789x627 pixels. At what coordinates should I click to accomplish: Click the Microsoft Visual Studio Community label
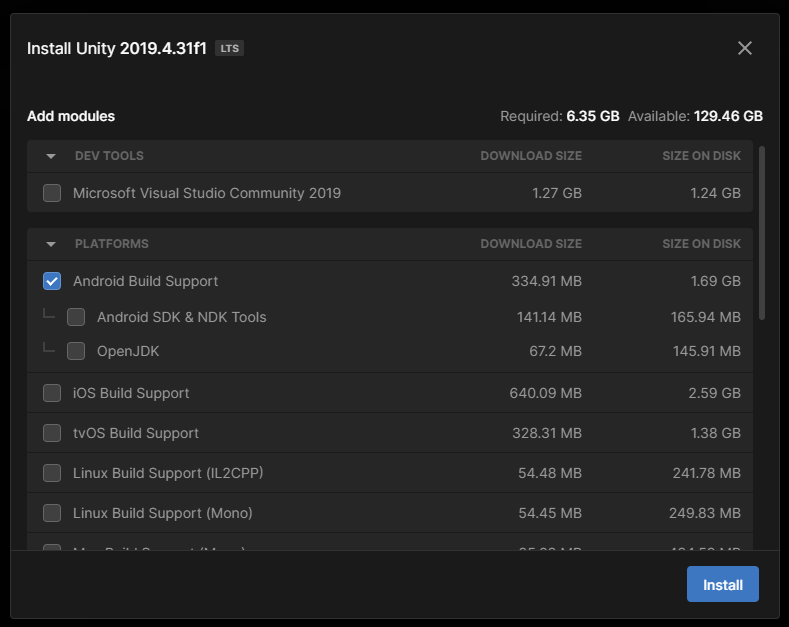click(x=206, y=193)
